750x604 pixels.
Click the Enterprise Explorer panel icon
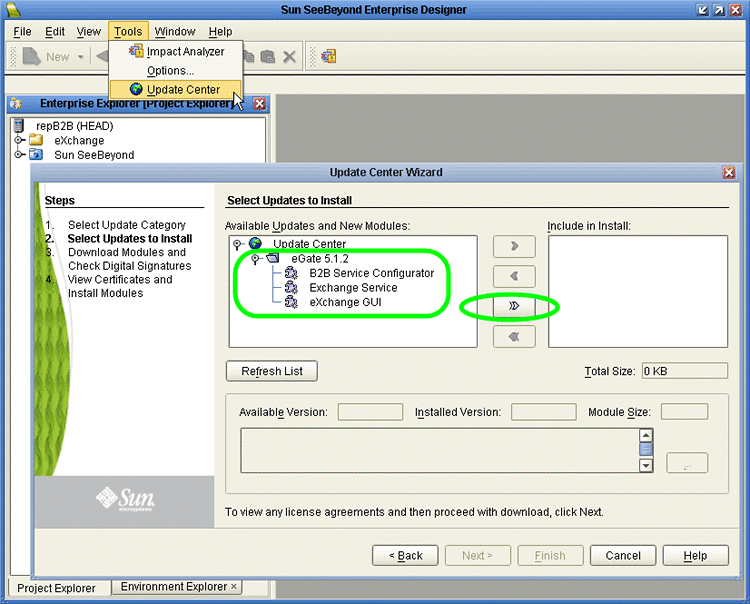coord(16,103)
